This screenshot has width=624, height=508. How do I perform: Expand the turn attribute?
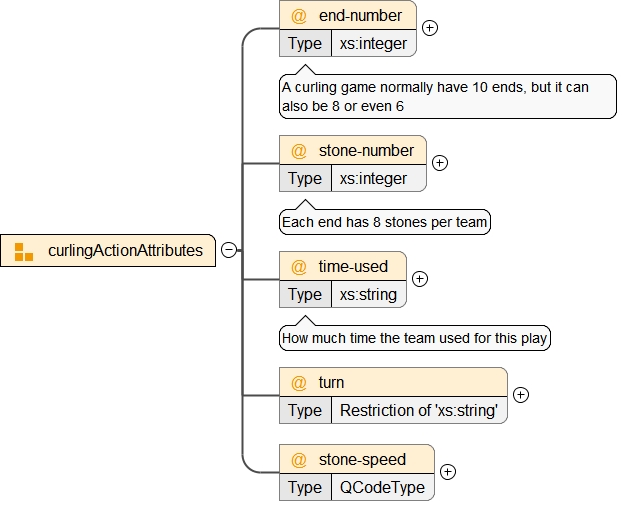[520, 395]
